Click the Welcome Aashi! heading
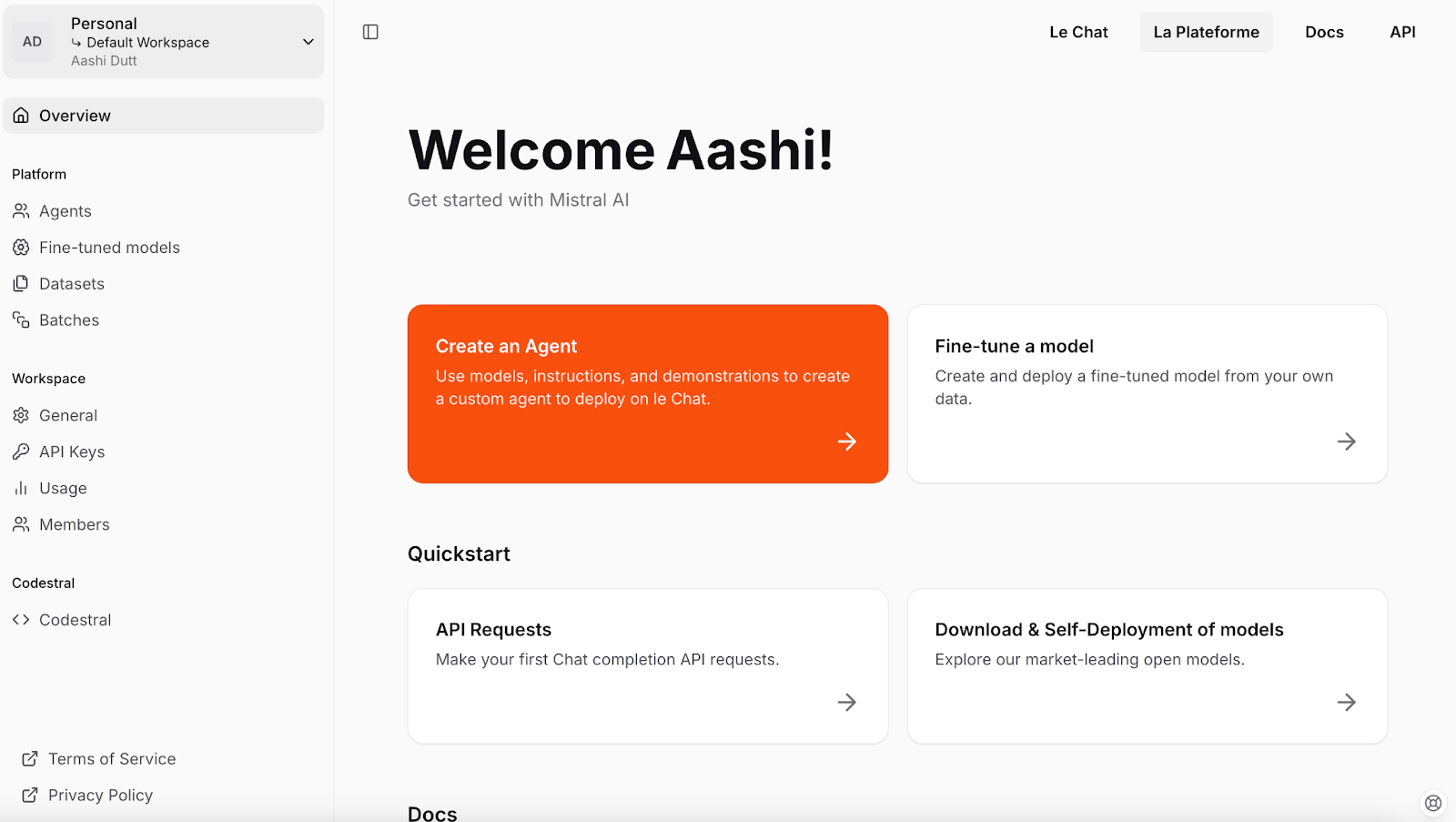This screenshot has width=1456, height=822. [x=621, y=150]
